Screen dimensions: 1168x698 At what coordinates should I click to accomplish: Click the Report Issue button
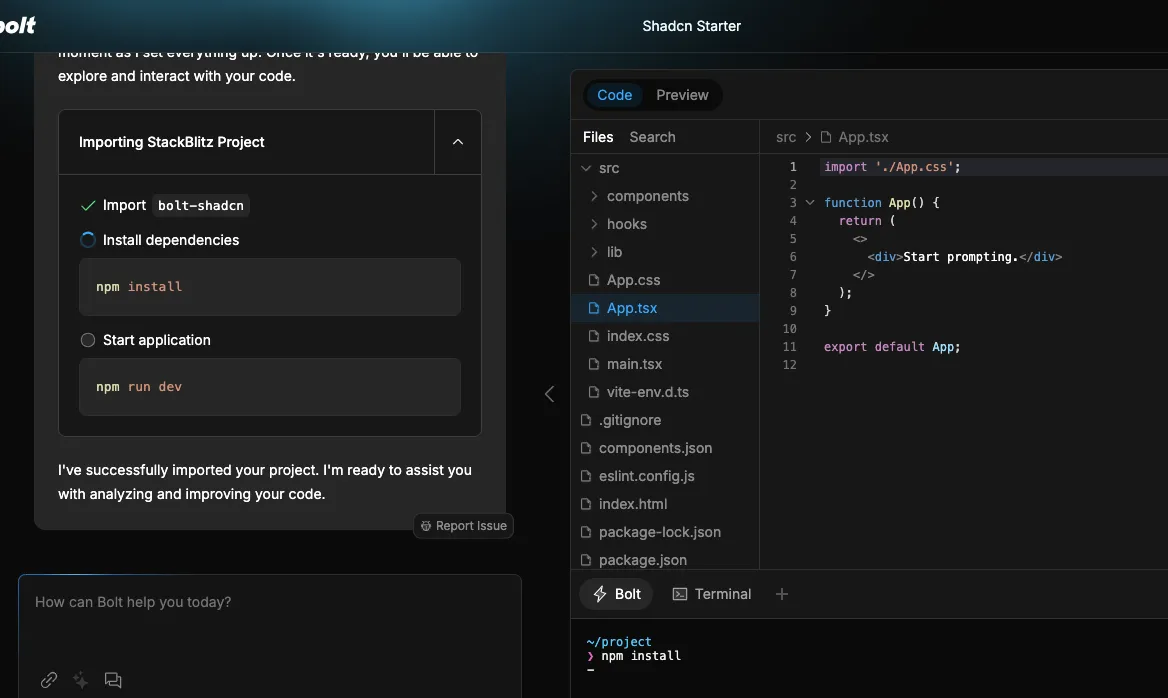[463, 526]
